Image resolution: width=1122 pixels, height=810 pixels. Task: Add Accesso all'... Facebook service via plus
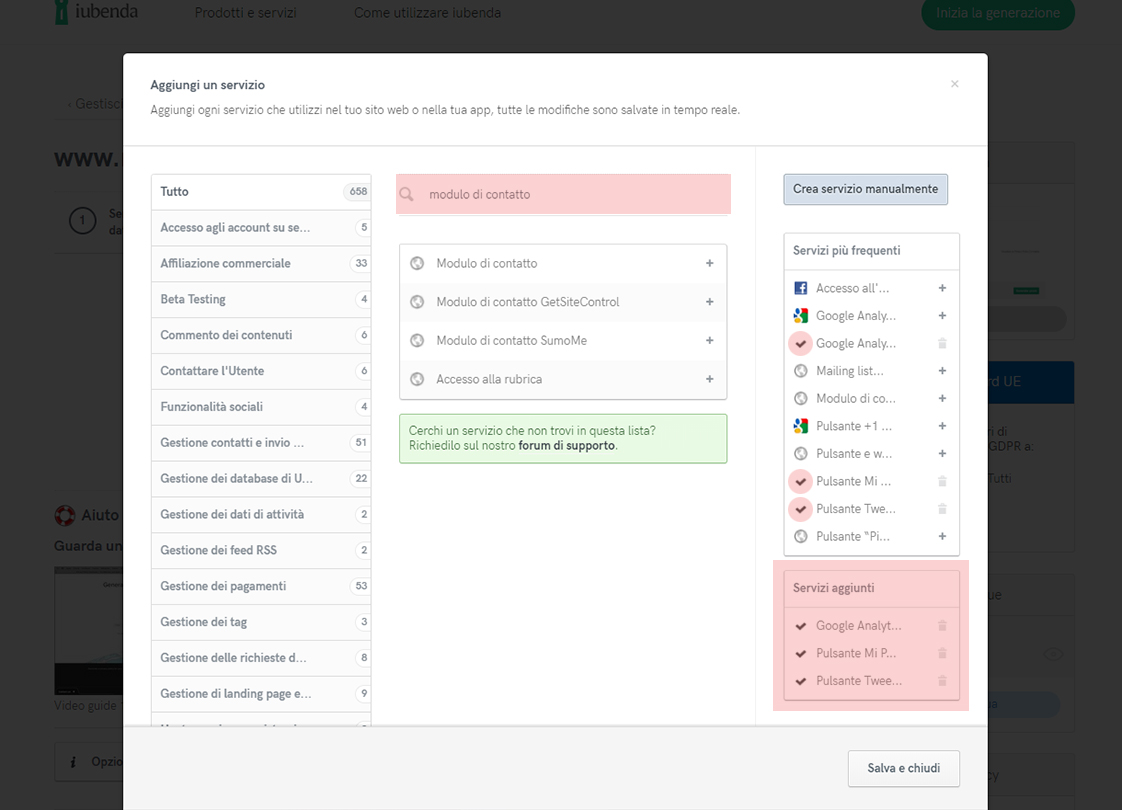[x=942, y=288]
